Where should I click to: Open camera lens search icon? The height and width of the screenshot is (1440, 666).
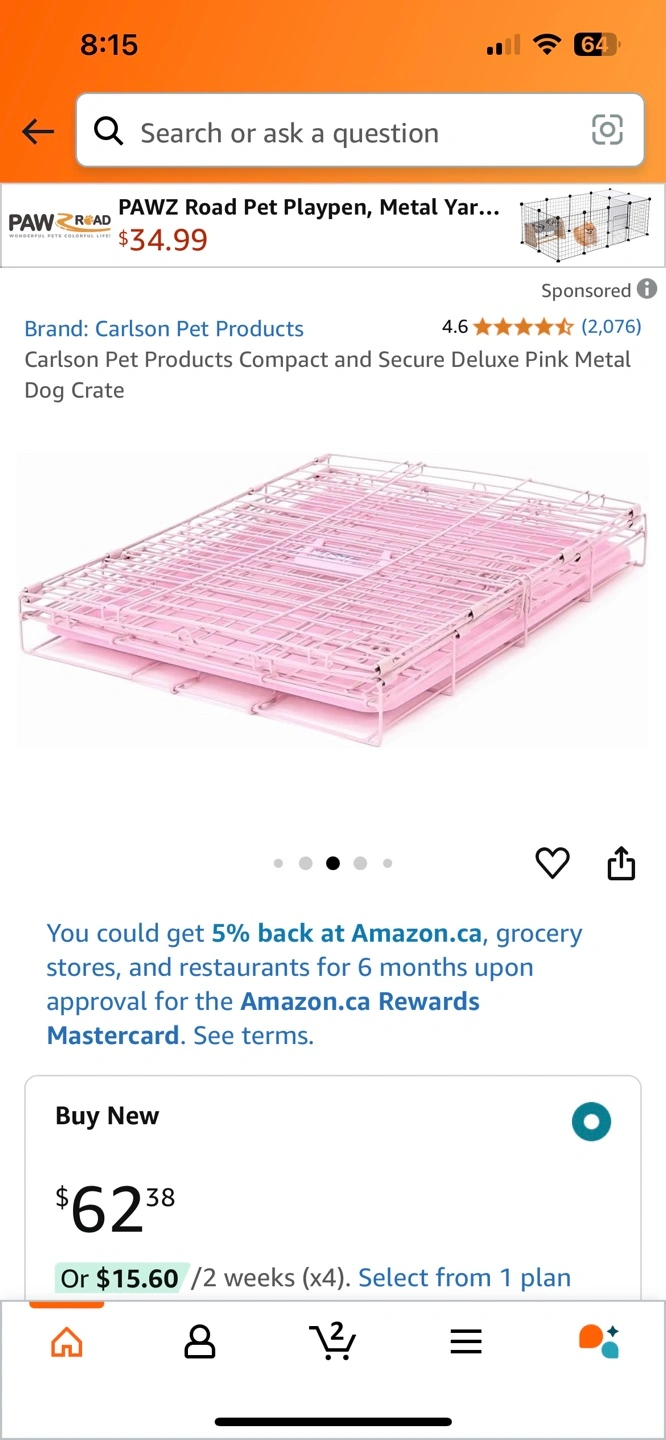click(607, 130)
